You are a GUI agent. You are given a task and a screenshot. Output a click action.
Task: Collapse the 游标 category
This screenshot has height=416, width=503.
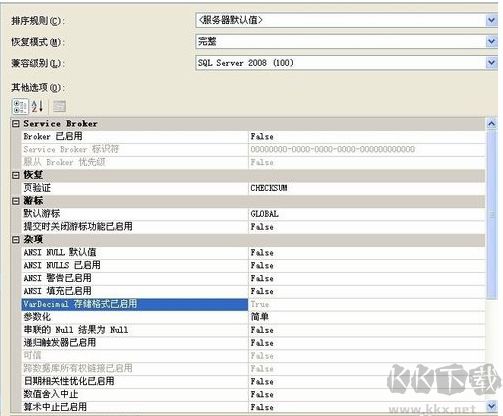coord(16,201)
